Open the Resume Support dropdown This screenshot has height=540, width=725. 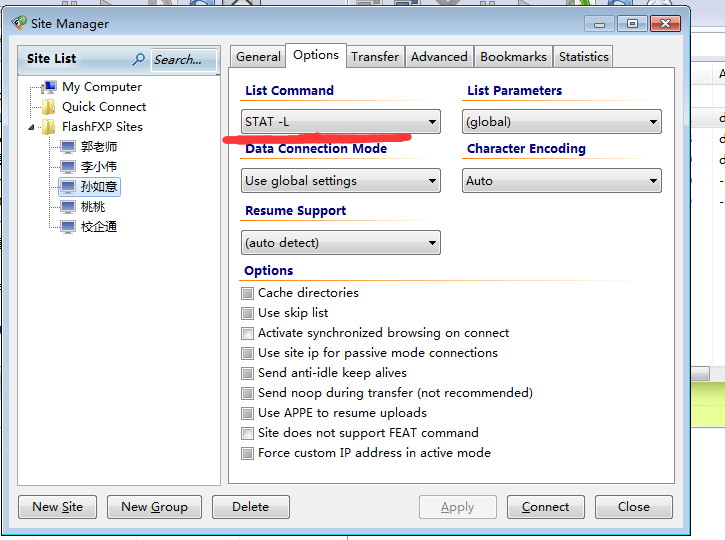pyautogui.click(x=342, y=243)
